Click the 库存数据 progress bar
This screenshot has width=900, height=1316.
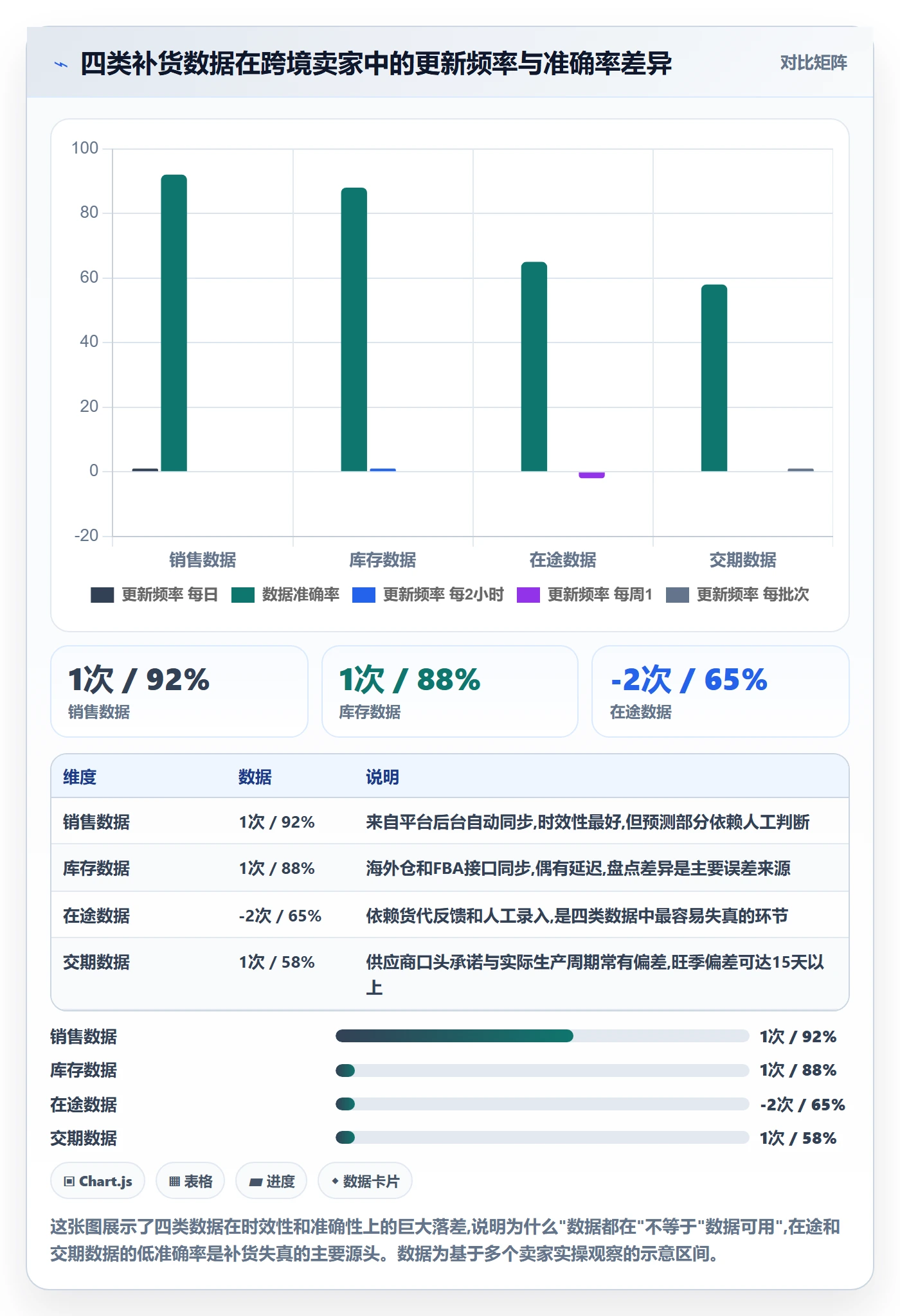point(542,1070)
